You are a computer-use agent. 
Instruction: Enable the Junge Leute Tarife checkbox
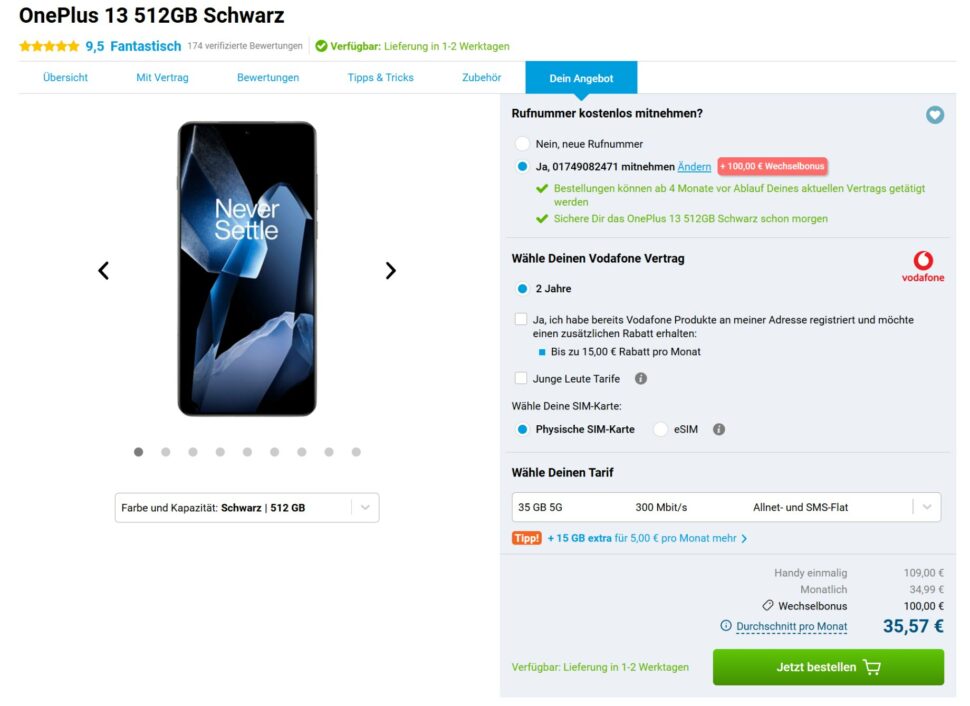point(520,379)
